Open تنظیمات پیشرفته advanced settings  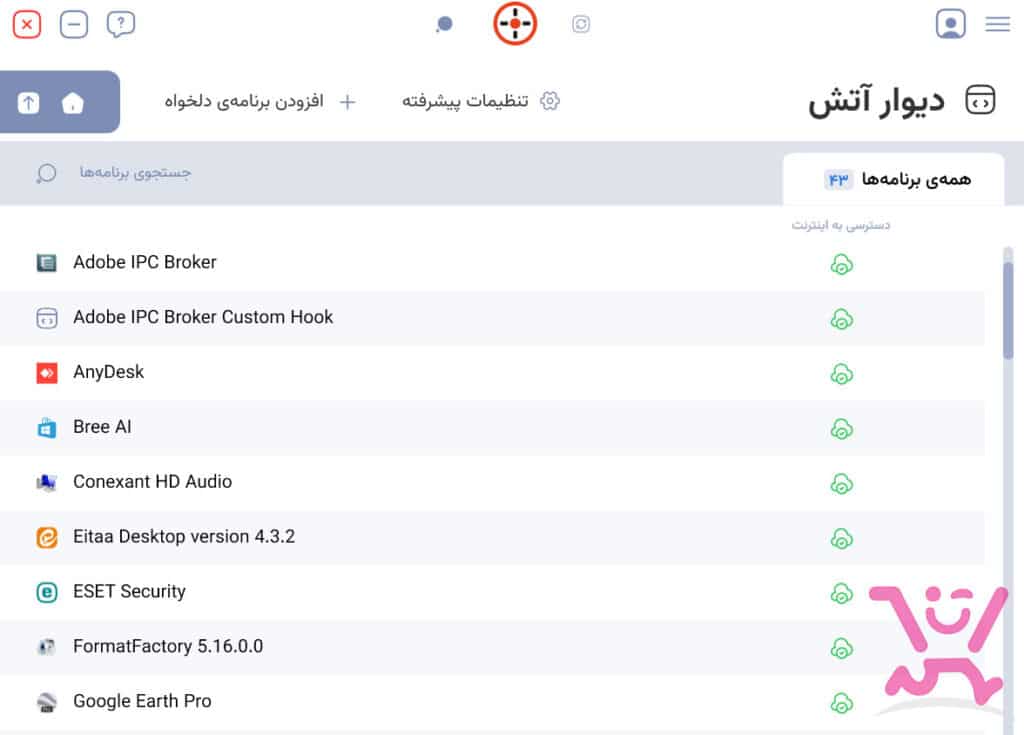point(481,101)
